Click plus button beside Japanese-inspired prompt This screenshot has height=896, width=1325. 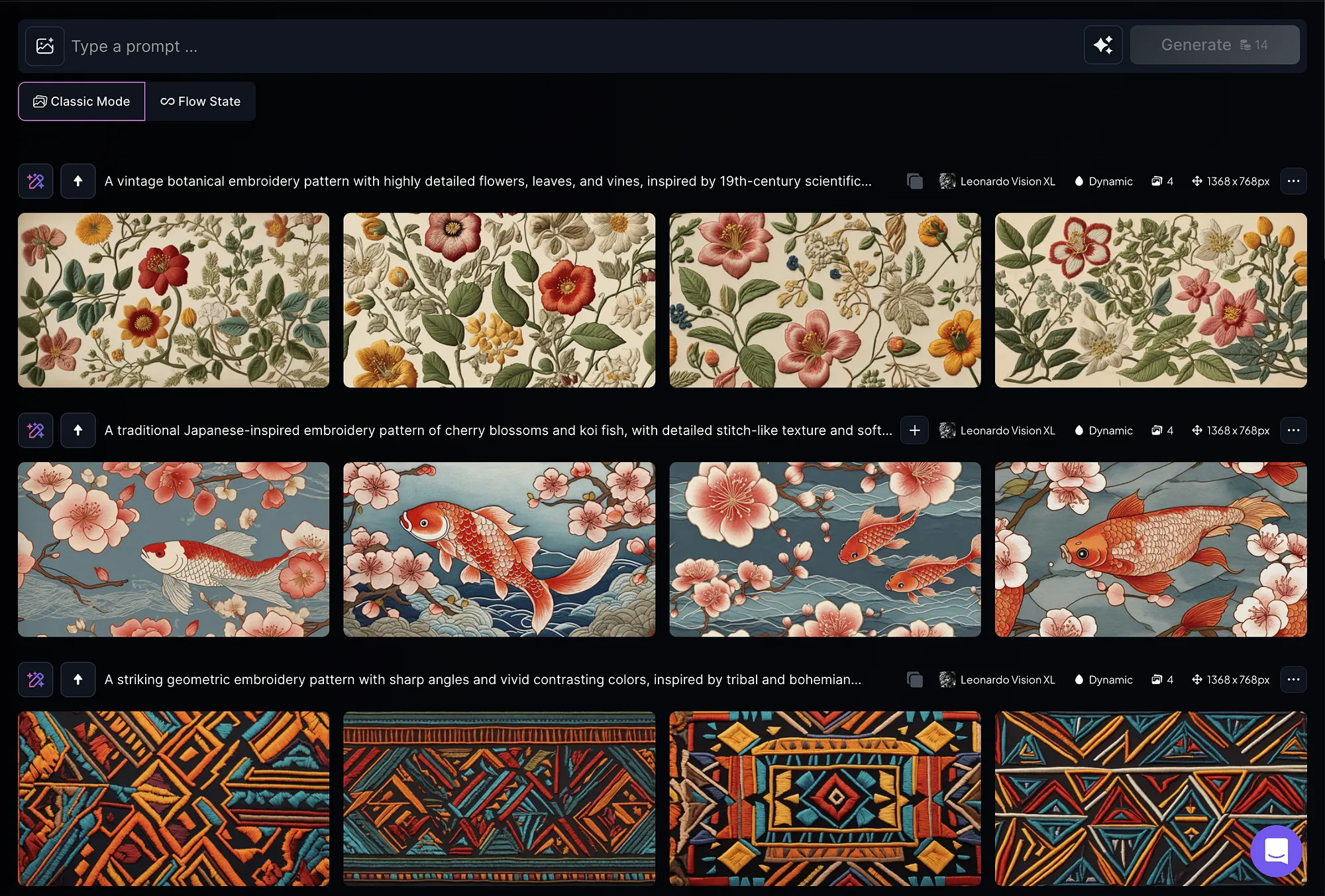pyautogui.click(x=915, y=430)
